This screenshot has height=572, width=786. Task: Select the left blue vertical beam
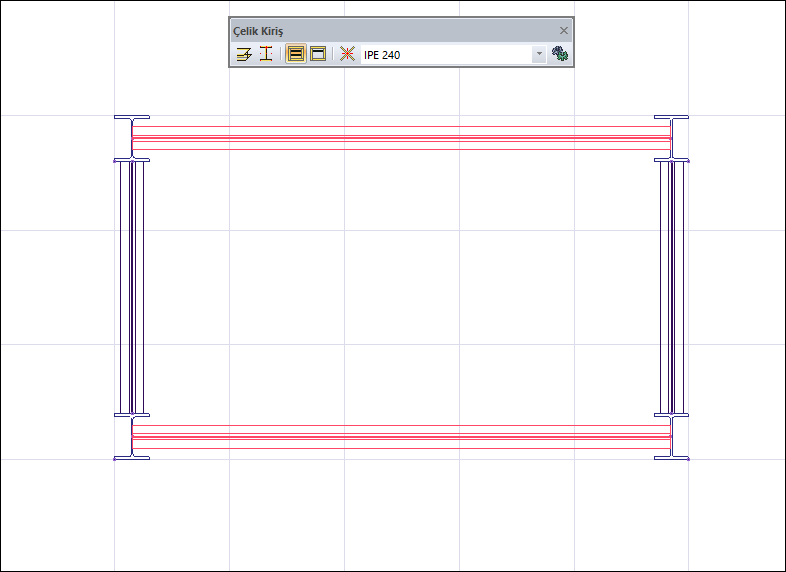[132, 287]
